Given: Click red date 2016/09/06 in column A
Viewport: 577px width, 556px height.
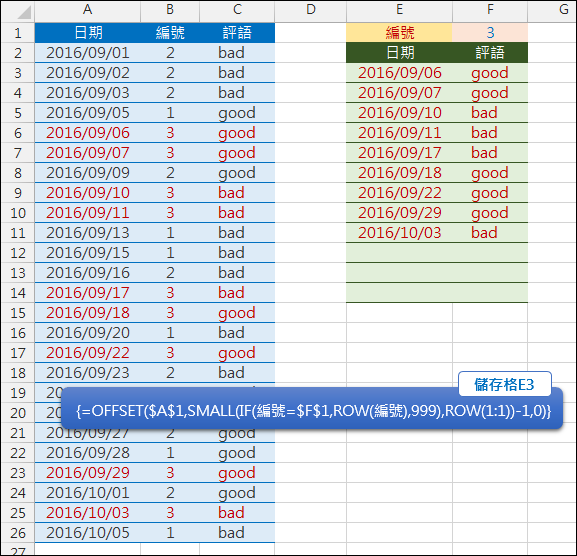Looking at the screenshot, I should point(88,133).
